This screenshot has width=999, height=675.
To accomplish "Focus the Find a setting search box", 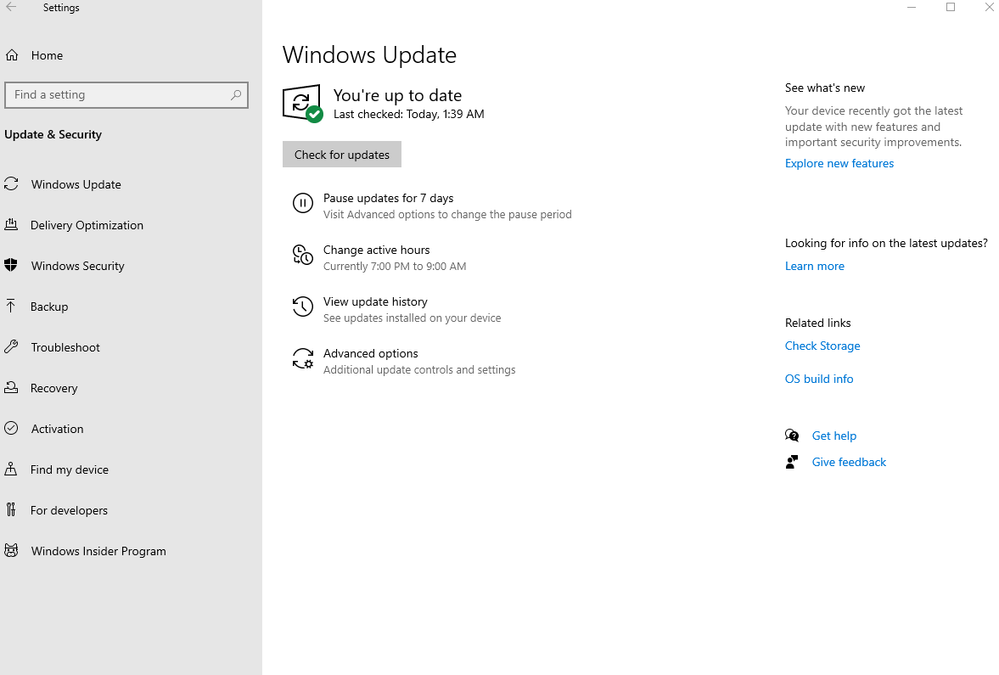I will point(126,95).
